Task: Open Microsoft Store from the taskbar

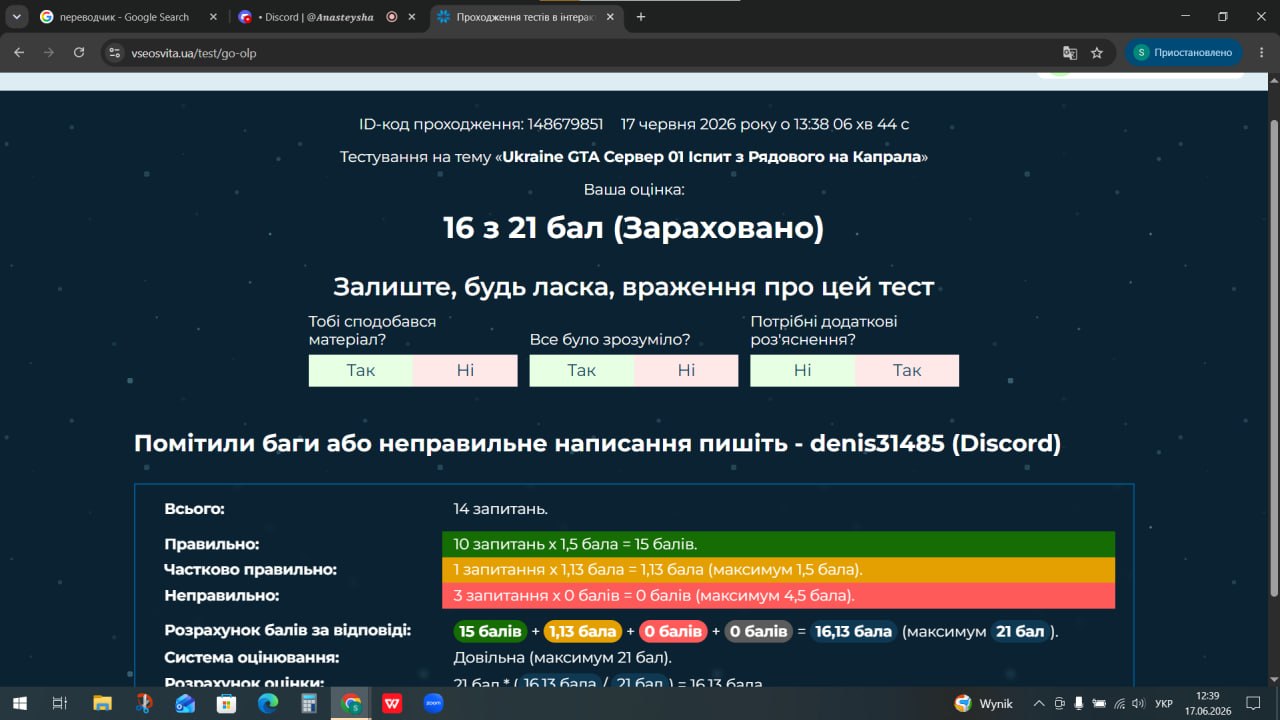Action: coord(227,703)
